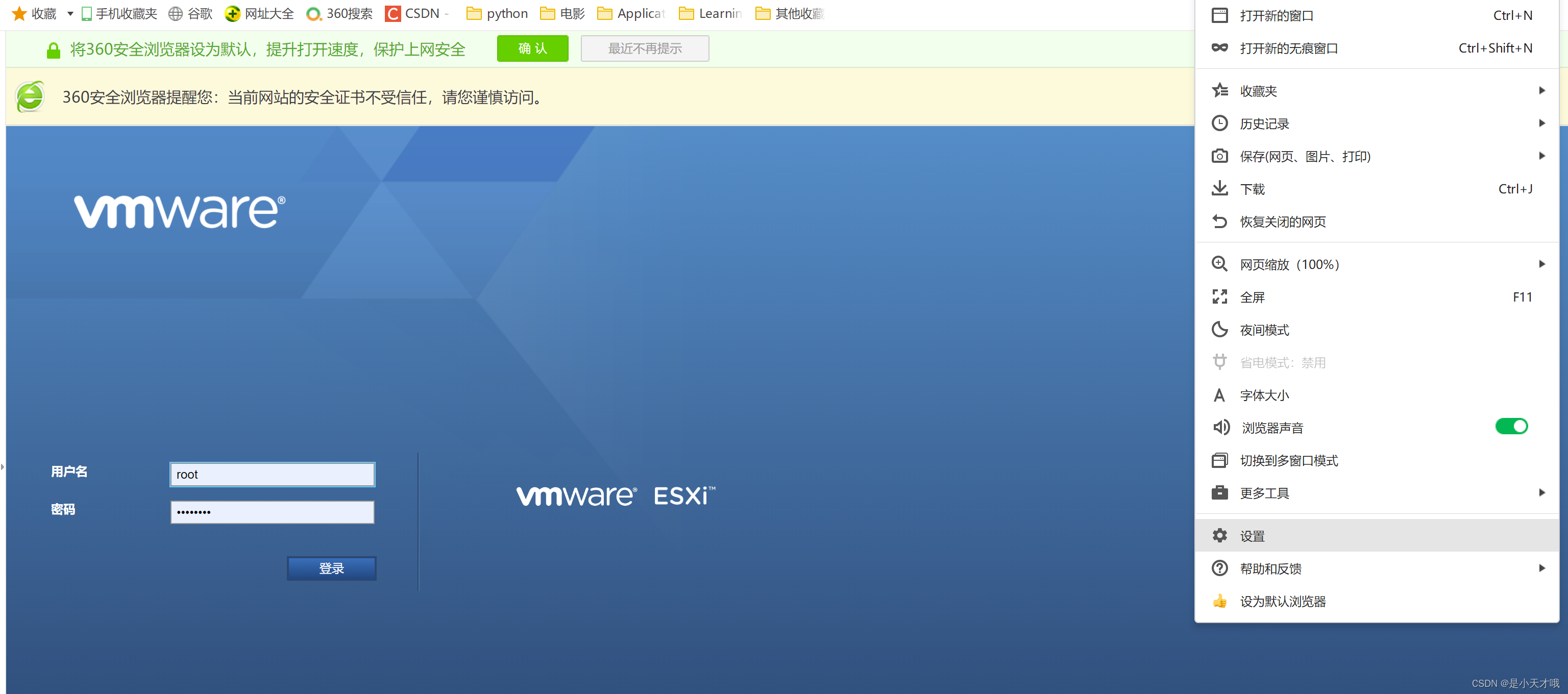Select 设置 from the browser menu
The image size is (1568, 694).
tap(1252, 536)
